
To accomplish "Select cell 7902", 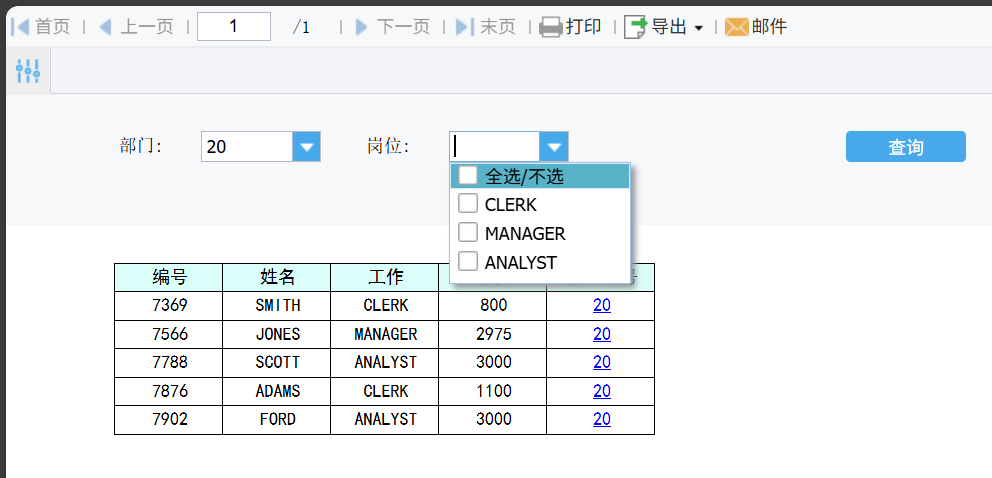I will pos(169,420).
